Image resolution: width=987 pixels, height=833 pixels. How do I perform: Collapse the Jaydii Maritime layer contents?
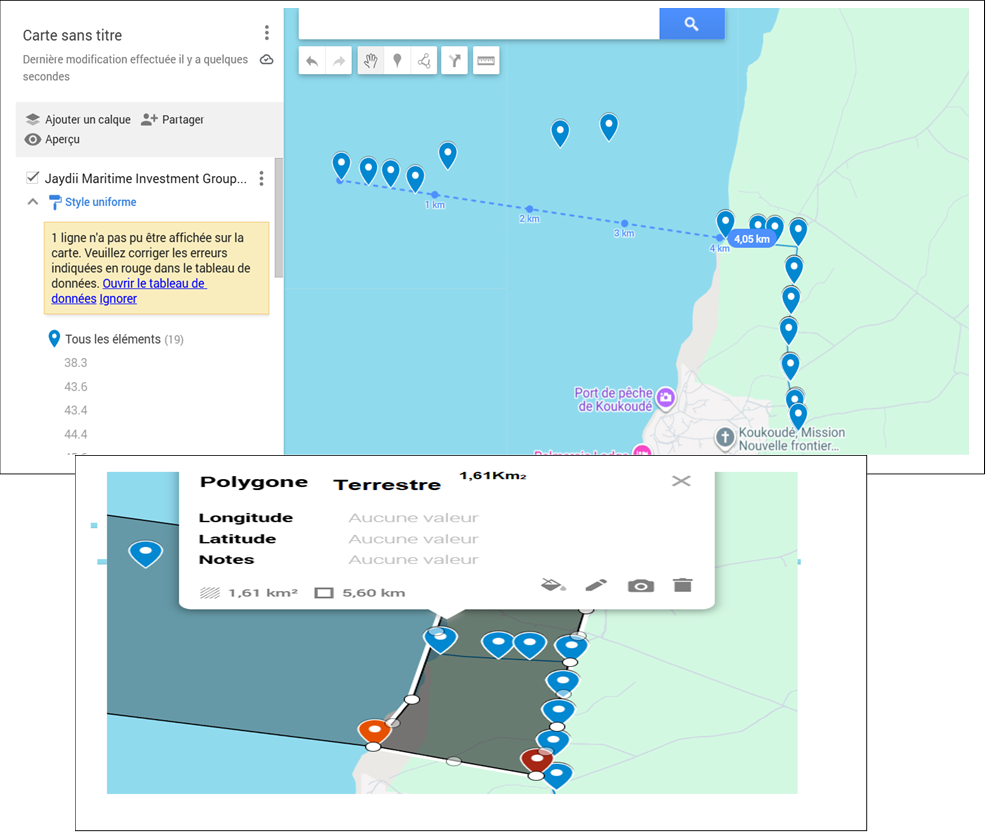click(33, 202)
